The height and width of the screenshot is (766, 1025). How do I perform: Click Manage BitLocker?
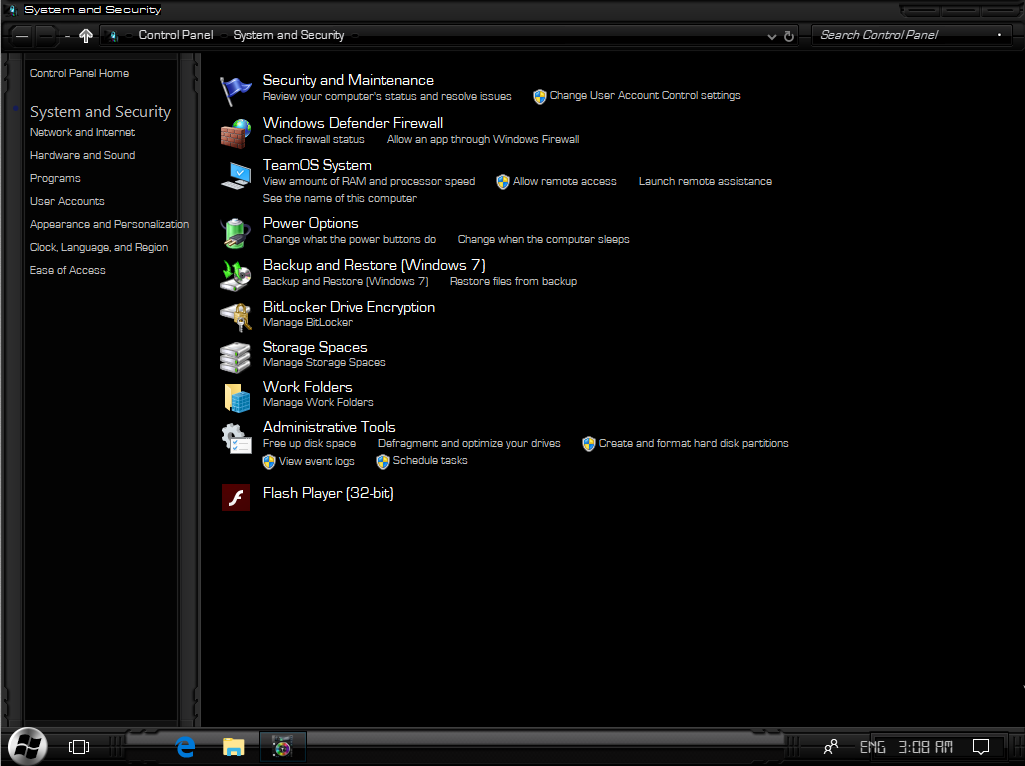point(307,322)
